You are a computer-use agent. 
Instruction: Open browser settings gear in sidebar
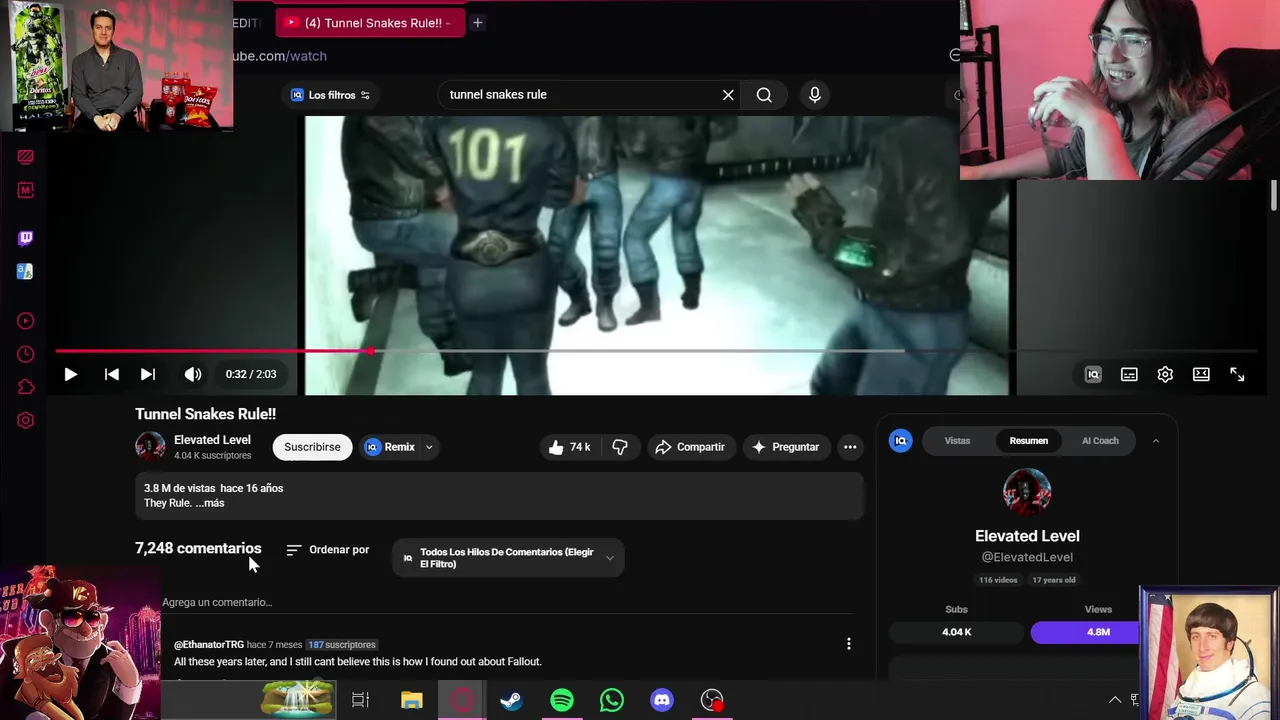tap(25, 420)
